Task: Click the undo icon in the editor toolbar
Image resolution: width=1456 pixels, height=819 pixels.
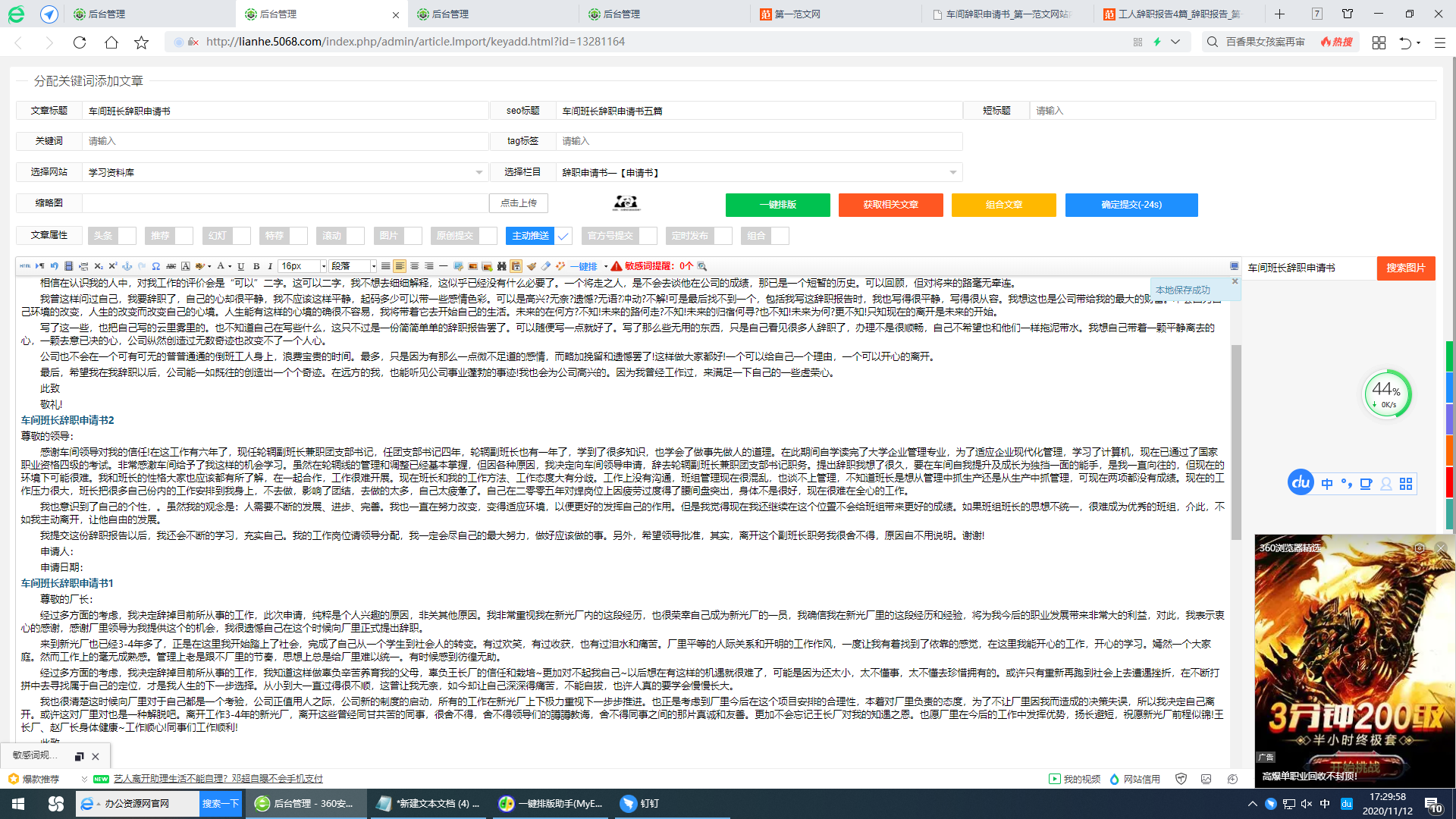Action: pyautogui.click(x=54, y=266)
